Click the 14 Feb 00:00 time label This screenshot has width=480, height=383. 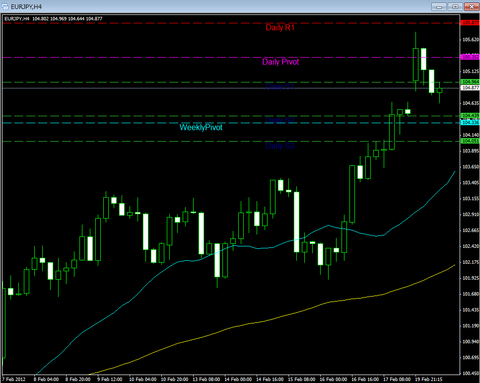point(238,379)
